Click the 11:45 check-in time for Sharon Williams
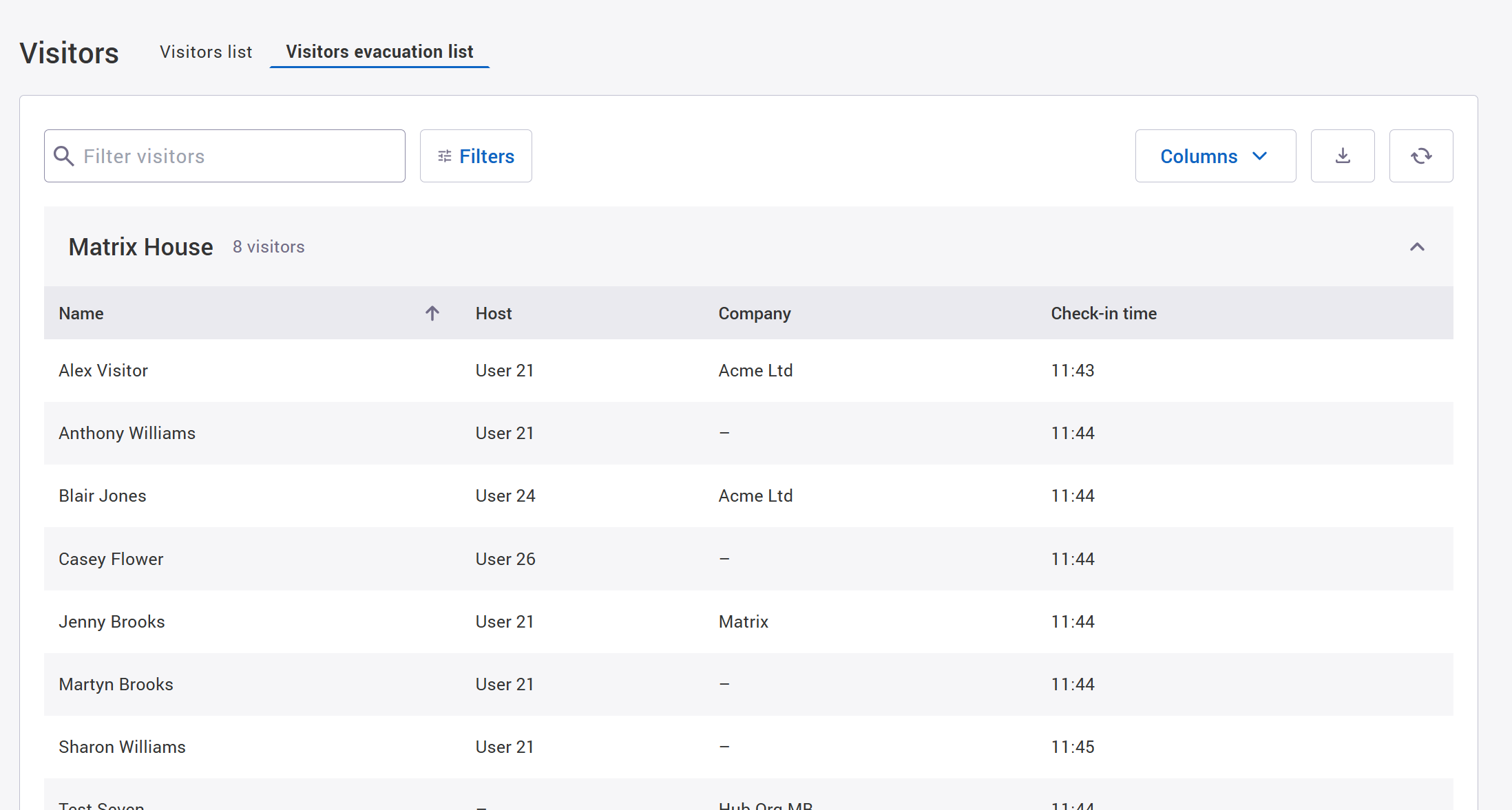 tap(1073, 747)
